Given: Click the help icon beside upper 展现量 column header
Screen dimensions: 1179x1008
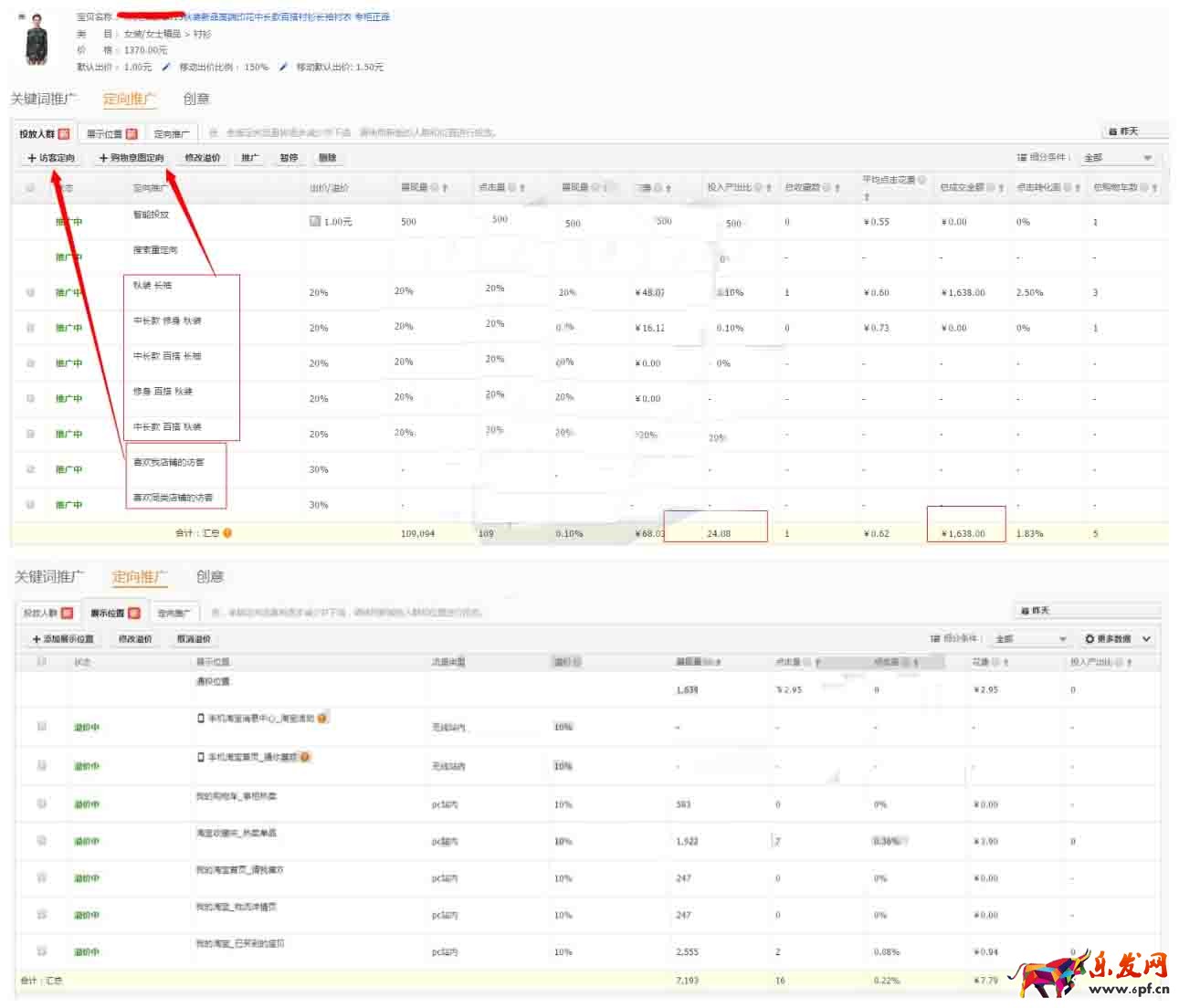Looking at the screenshot, I should point(435,187).
